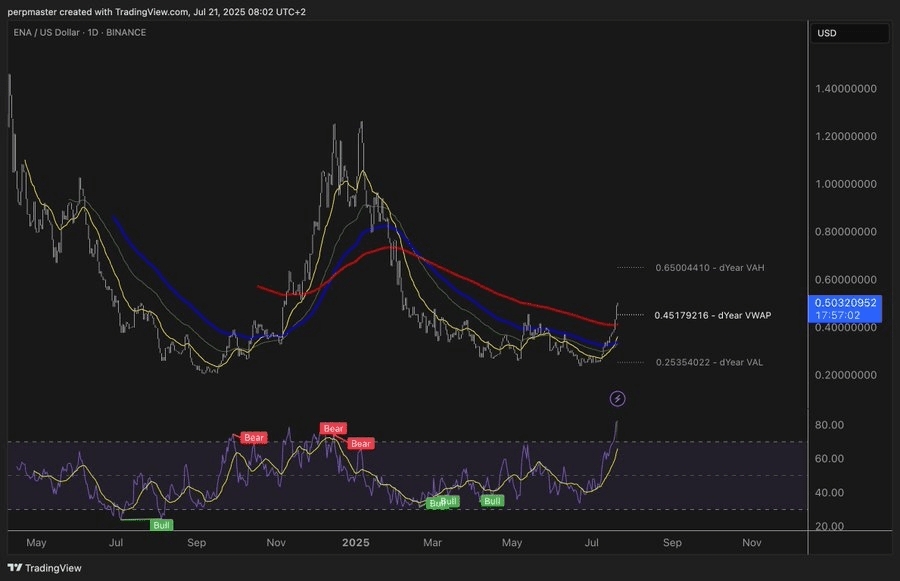
Task: Click the dYear VAL level label
Action: pyautogui.click(x=708, y=362)
